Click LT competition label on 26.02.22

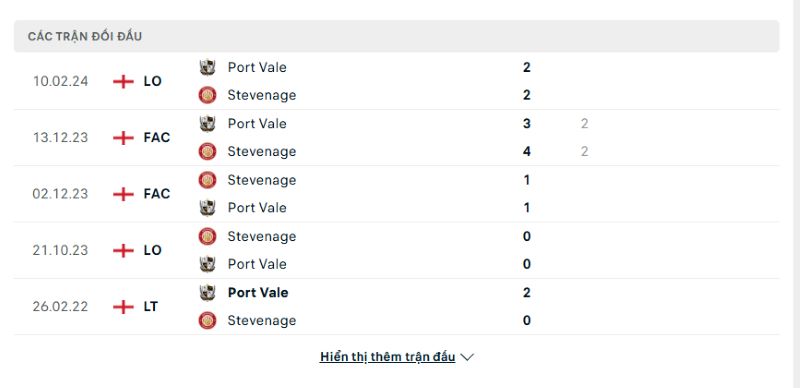click(x=151, y=307)
